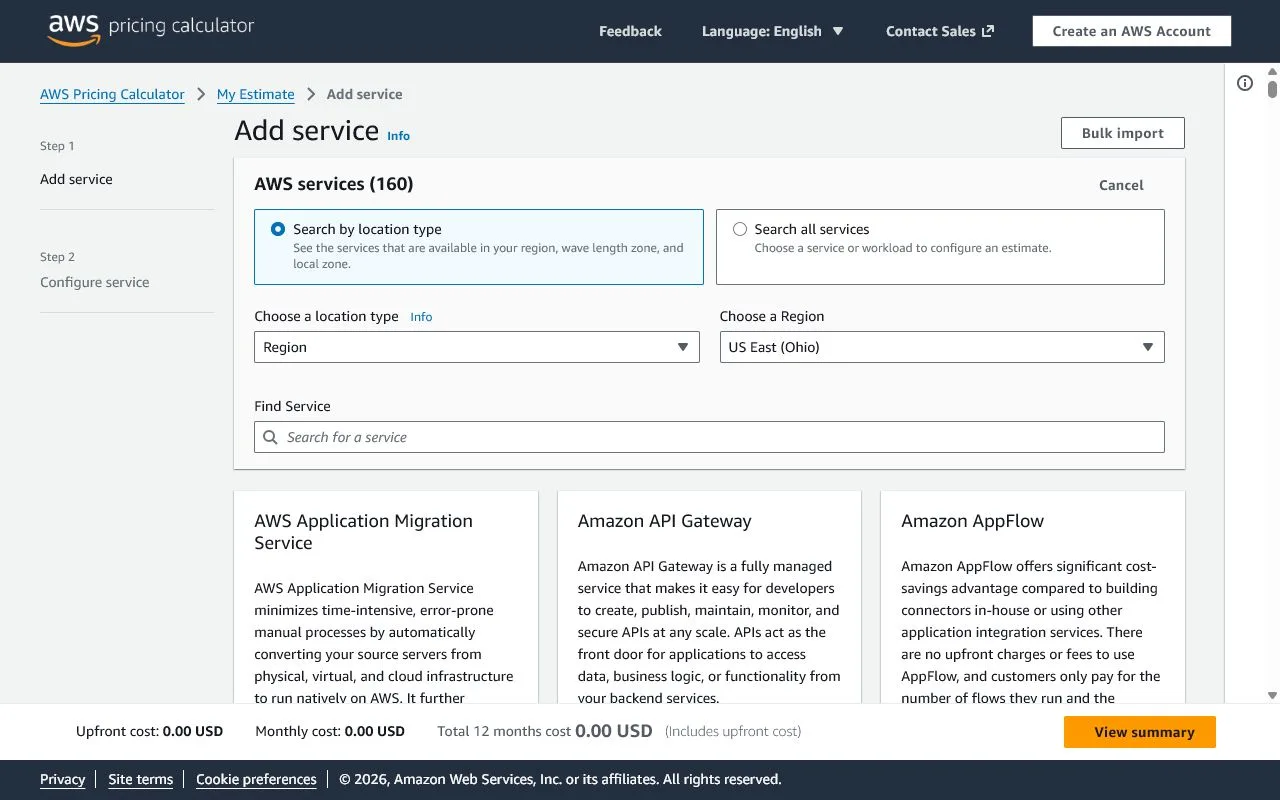The image size is (1280, 800).
Task: Click Info link next to Add service
Action: tap(399, 136)
